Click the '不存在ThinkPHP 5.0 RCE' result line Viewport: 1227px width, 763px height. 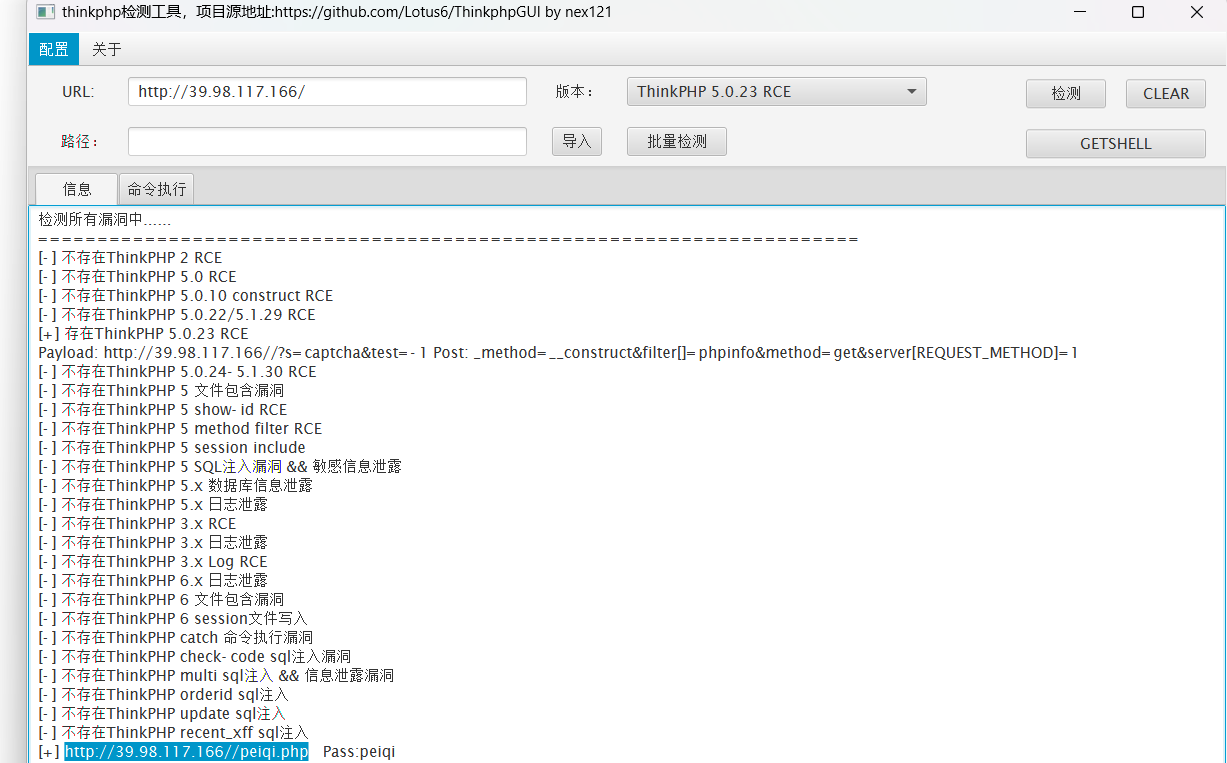pos(137,277)
